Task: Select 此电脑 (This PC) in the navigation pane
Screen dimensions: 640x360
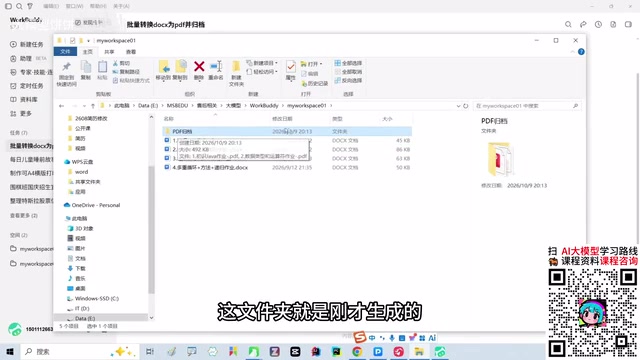Action: click(76, 218)
